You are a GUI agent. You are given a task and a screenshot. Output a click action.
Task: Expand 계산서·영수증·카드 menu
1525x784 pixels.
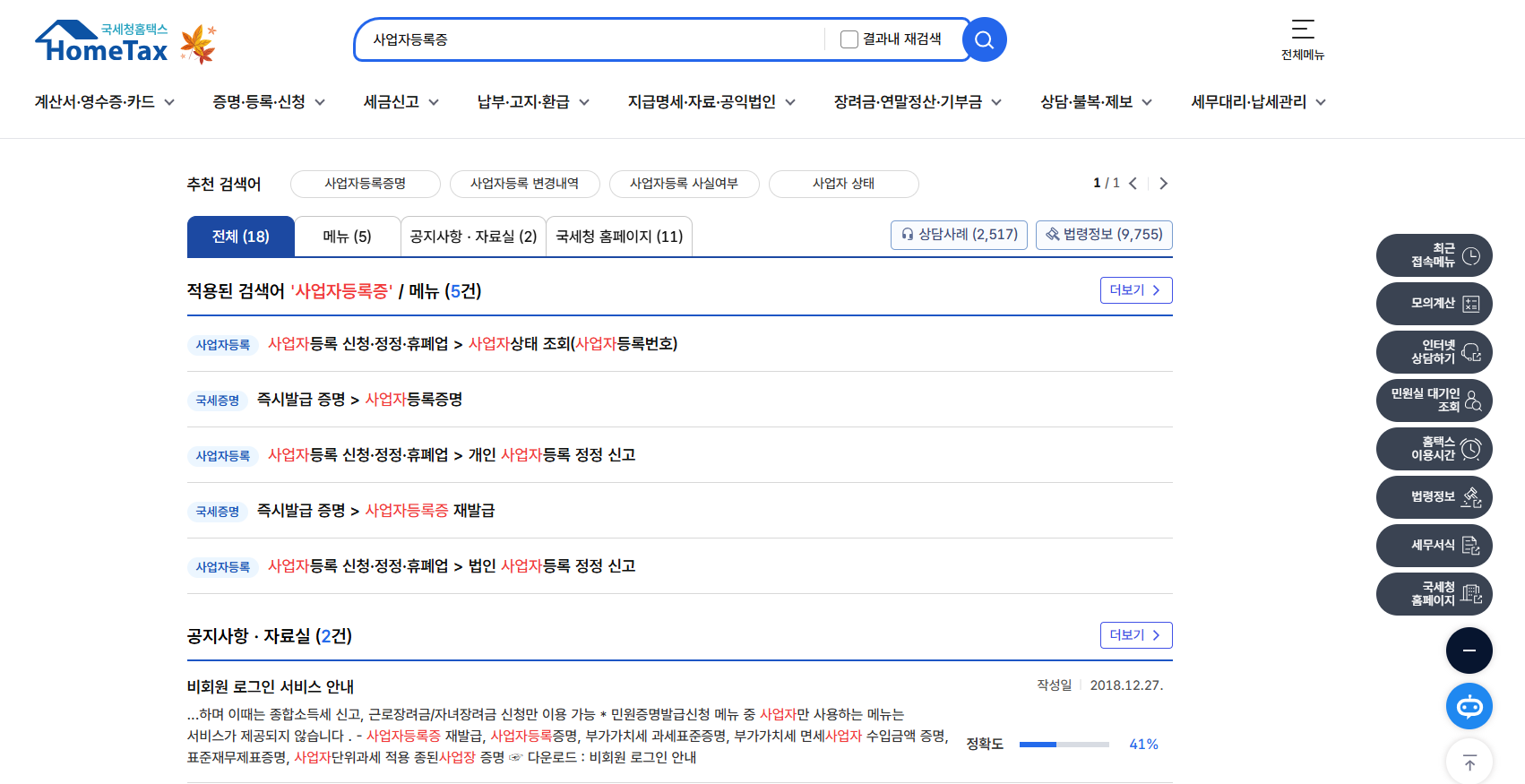(104, 102)
